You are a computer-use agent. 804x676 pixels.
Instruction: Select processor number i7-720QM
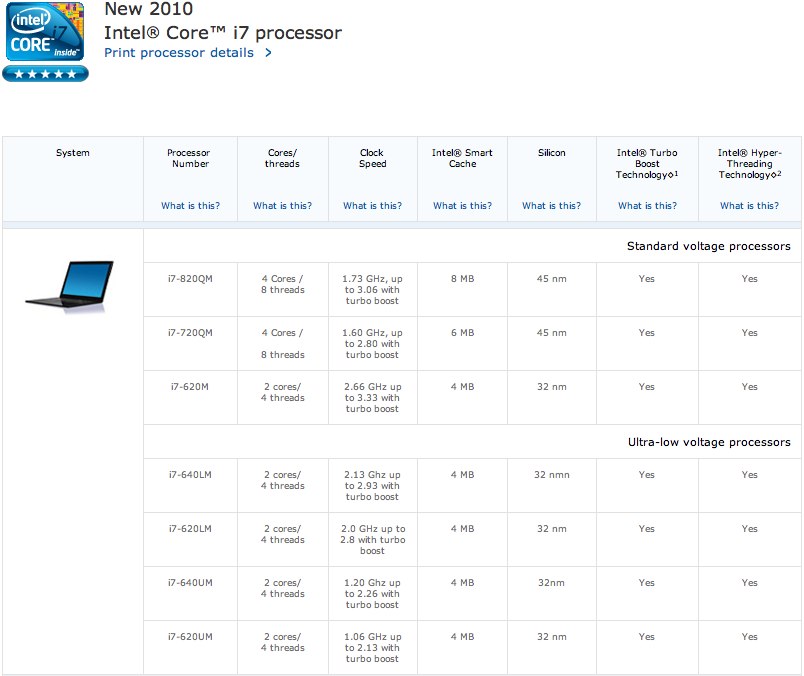(x=190, y=333)
